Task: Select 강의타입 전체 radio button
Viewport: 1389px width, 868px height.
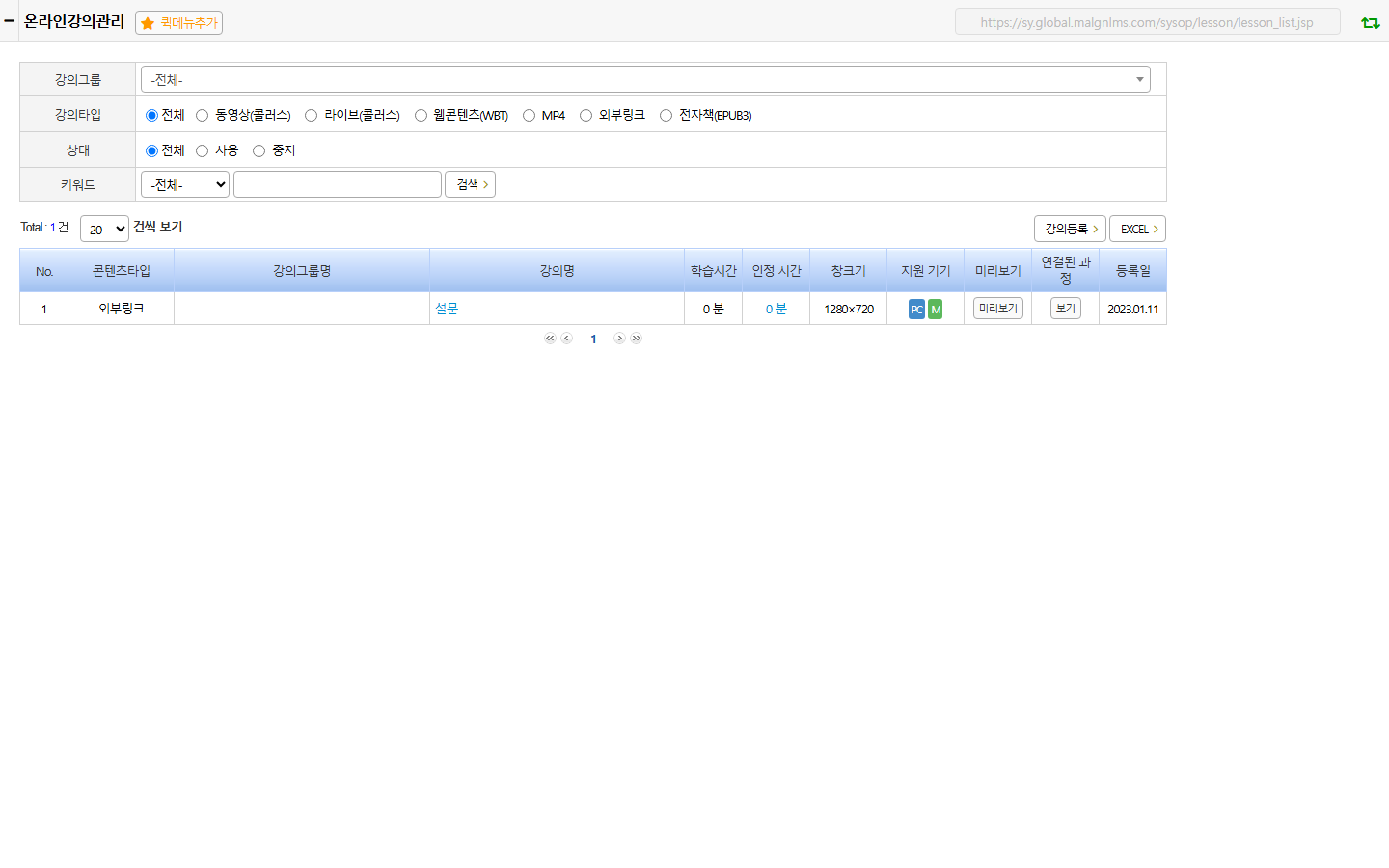Action: click(x=151, y=115)
